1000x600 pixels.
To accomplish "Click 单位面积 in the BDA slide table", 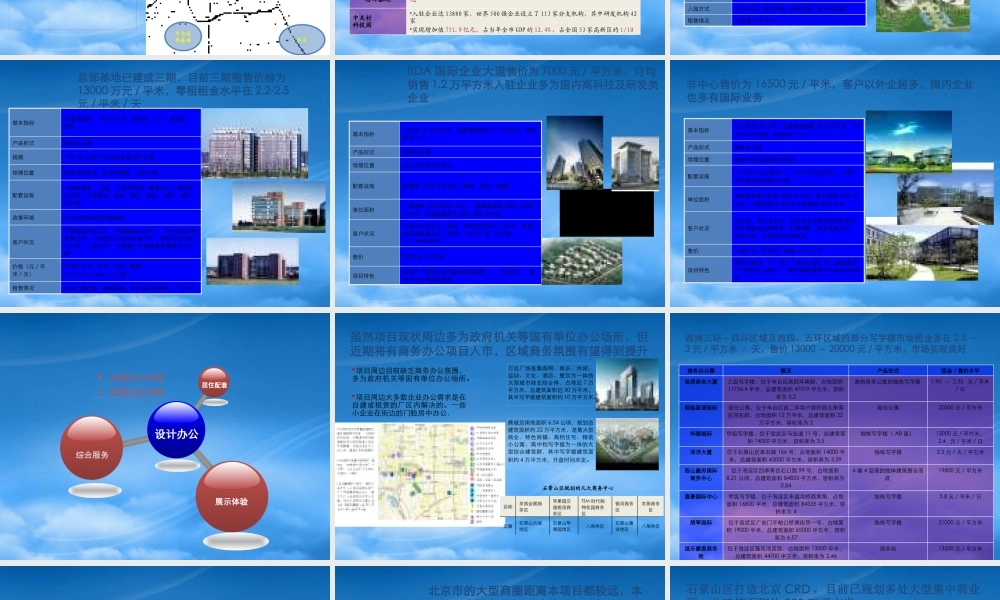I will [x=375, y=209].
